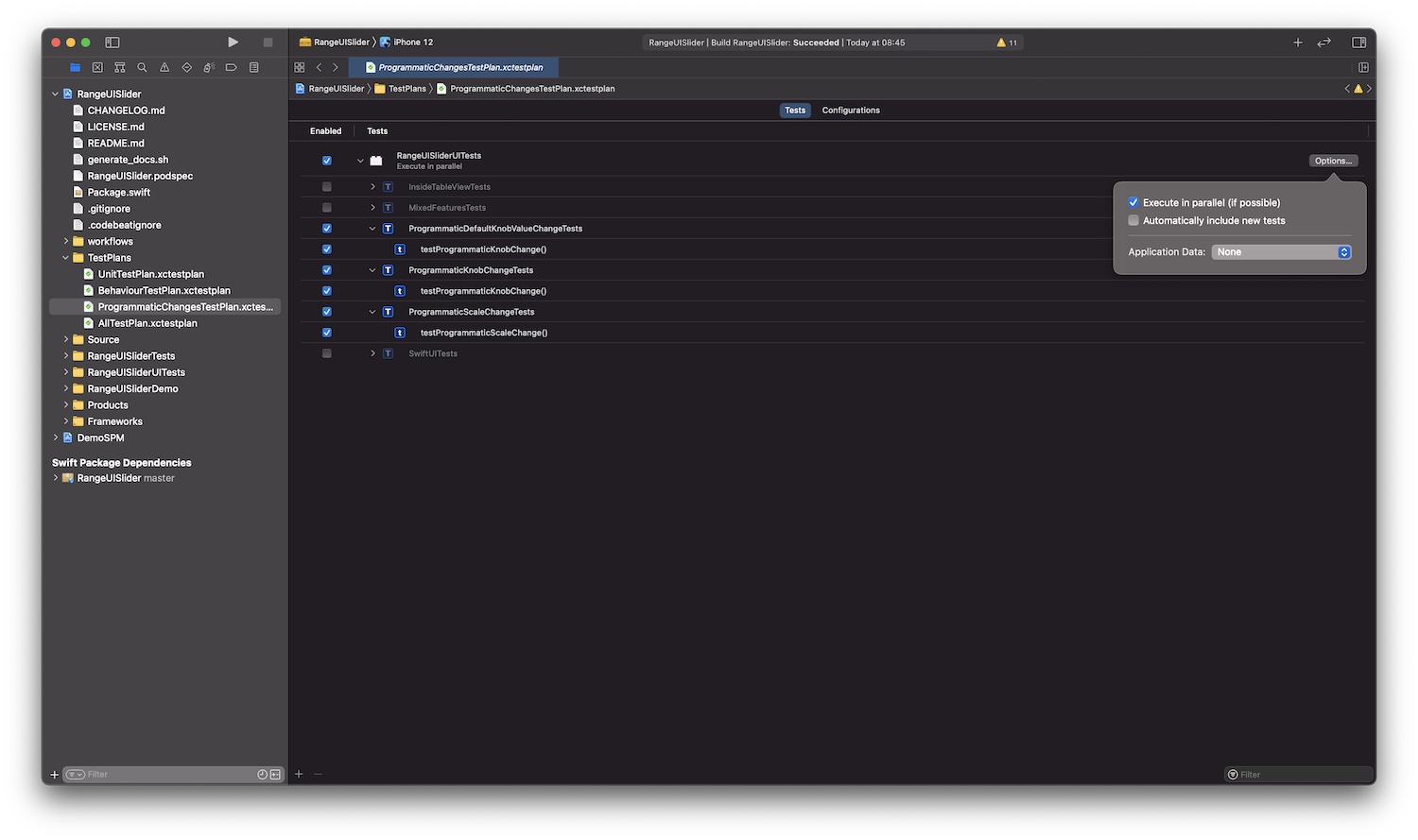Click TestPlans in the jump bar
The image size is (1418, 840).
(x=401, y=89)
